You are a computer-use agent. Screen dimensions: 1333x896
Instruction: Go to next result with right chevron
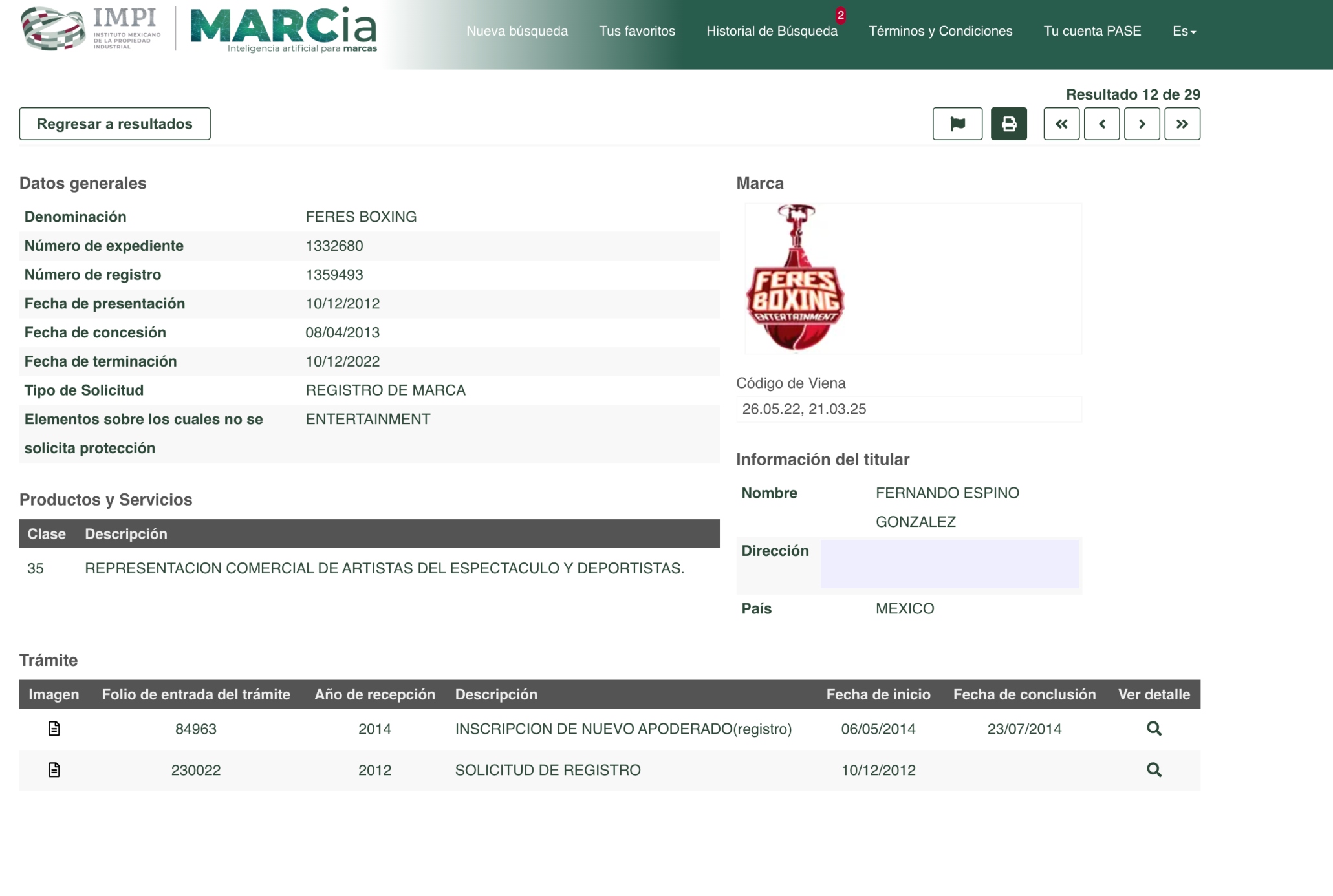1142,123
